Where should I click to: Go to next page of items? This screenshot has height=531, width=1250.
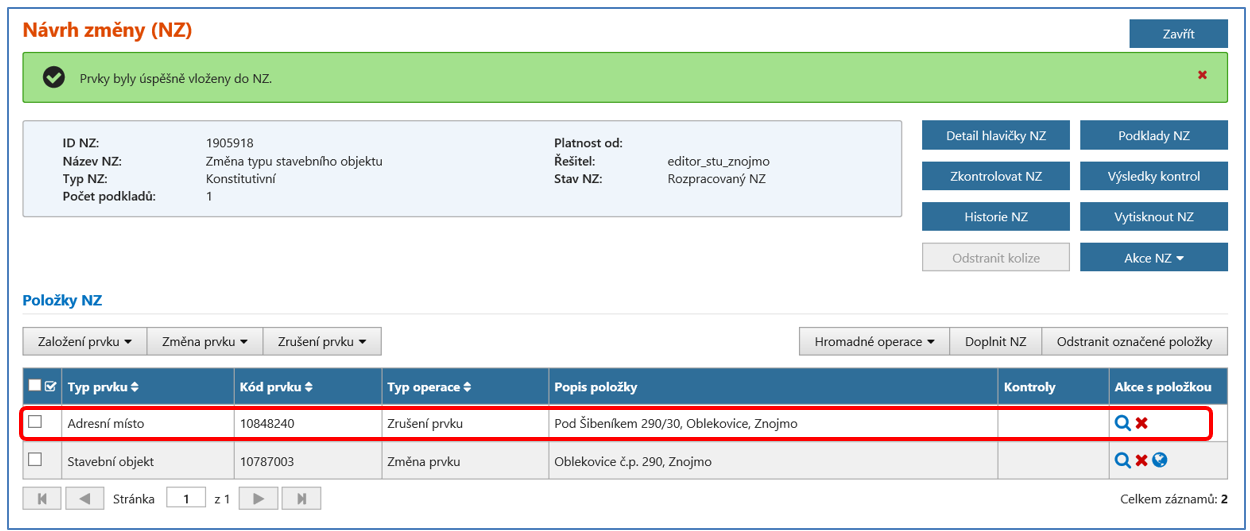[258, 498]
